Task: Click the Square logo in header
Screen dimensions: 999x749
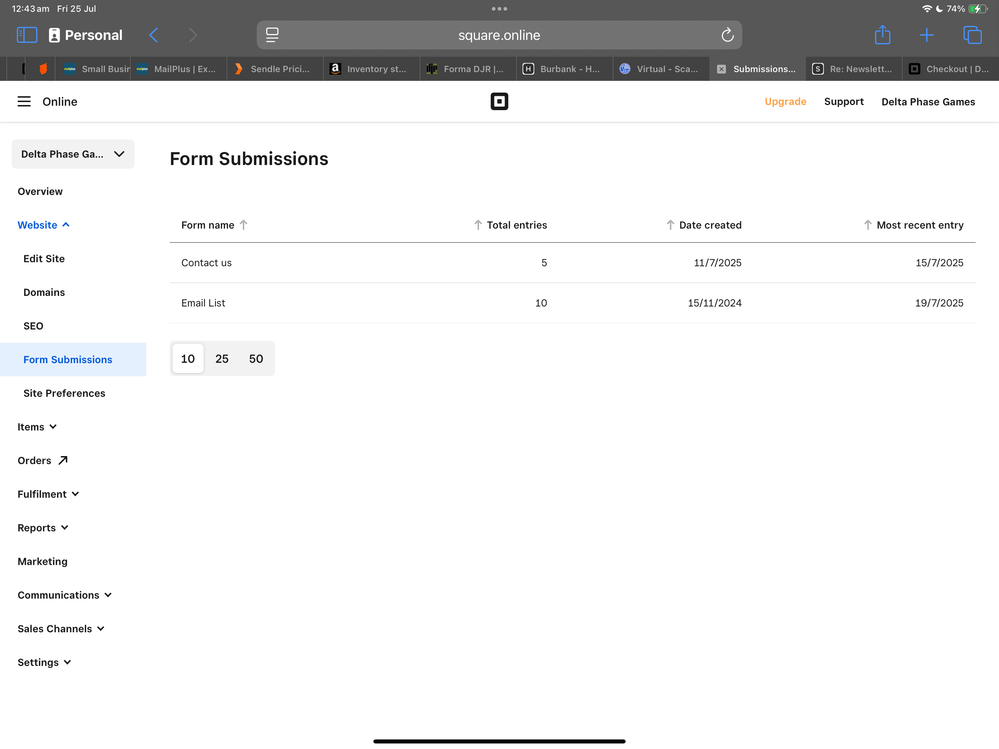Action: click(x=499, y=102)
